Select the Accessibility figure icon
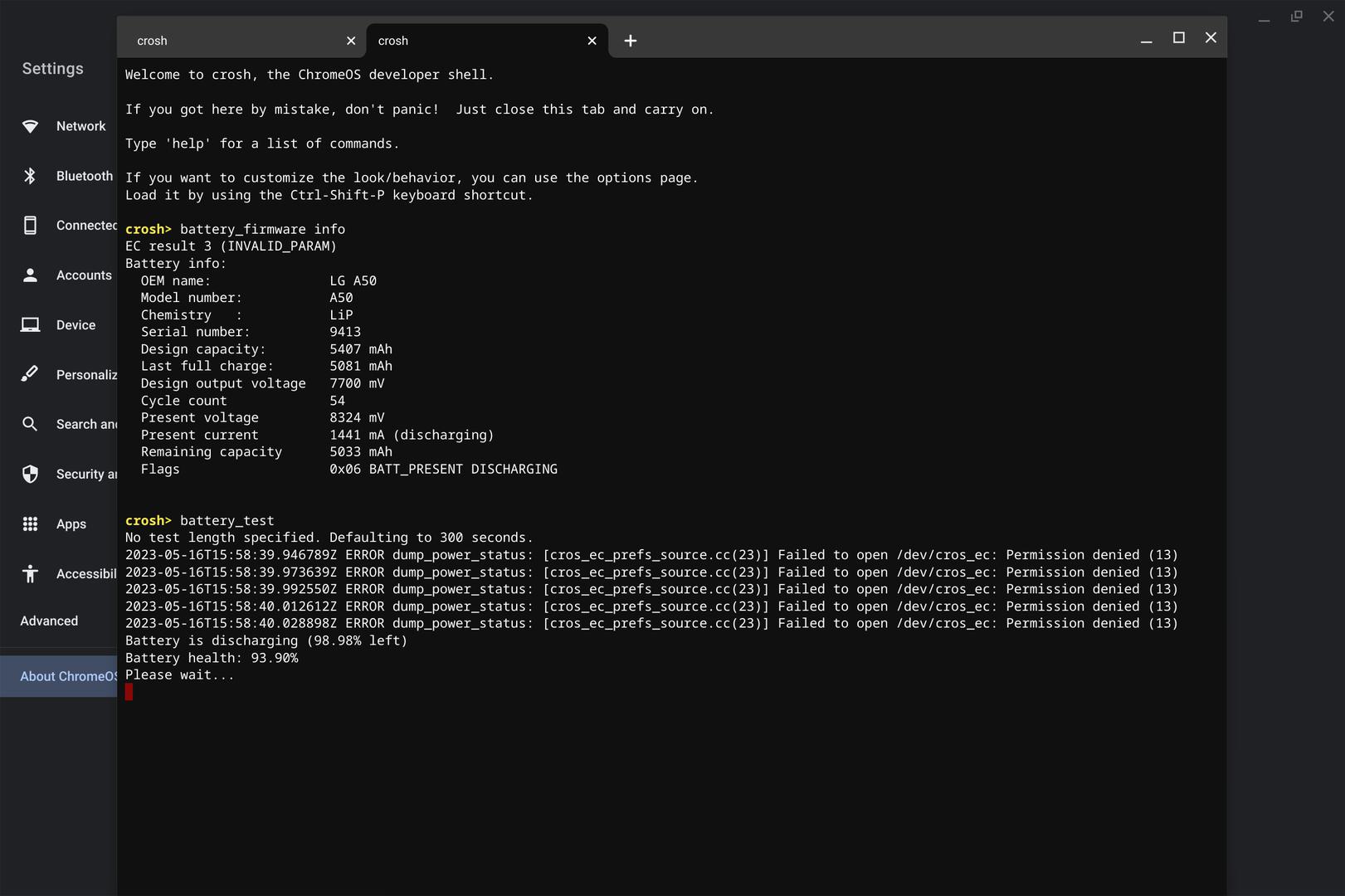 tap(30, 574)
